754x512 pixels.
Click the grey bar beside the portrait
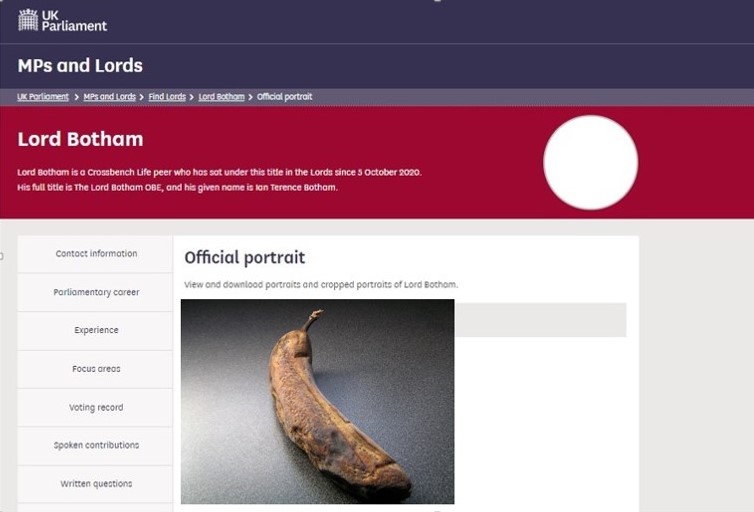[x=540, y=320]
